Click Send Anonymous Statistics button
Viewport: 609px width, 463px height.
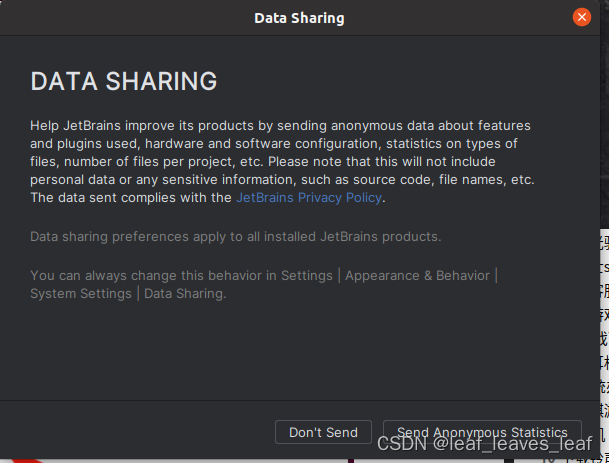(482, 432)
